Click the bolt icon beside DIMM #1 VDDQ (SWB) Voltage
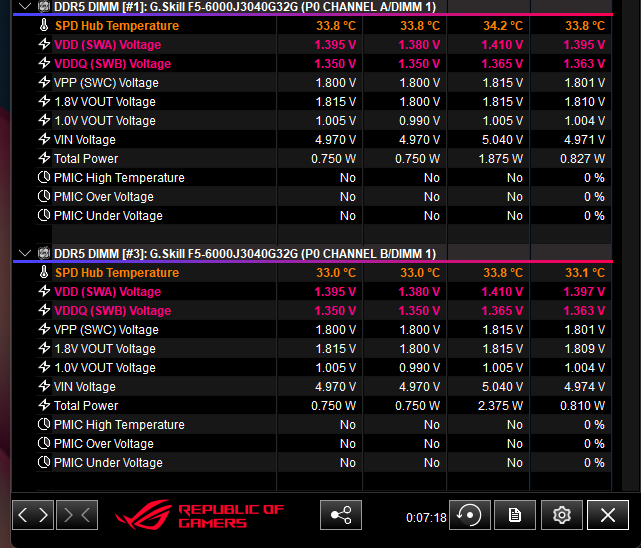This screenshot has width=641, height=548. click(44, 63)
